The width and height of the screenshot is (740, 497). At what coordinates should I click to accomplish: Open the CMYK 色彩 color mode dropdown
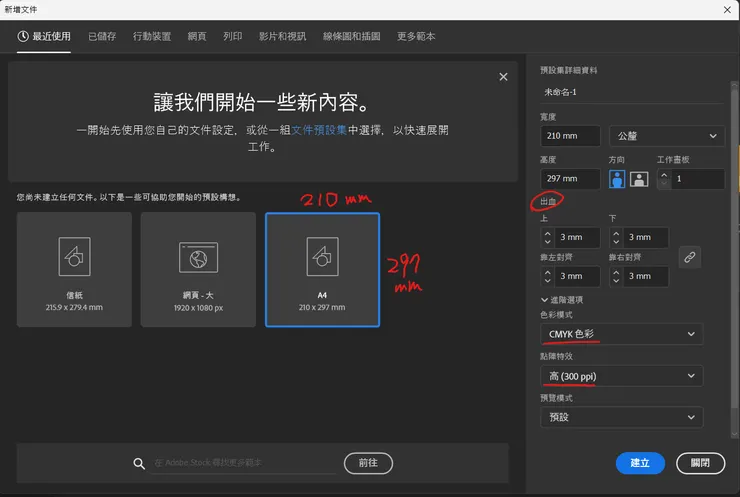[x=622, y=334]
